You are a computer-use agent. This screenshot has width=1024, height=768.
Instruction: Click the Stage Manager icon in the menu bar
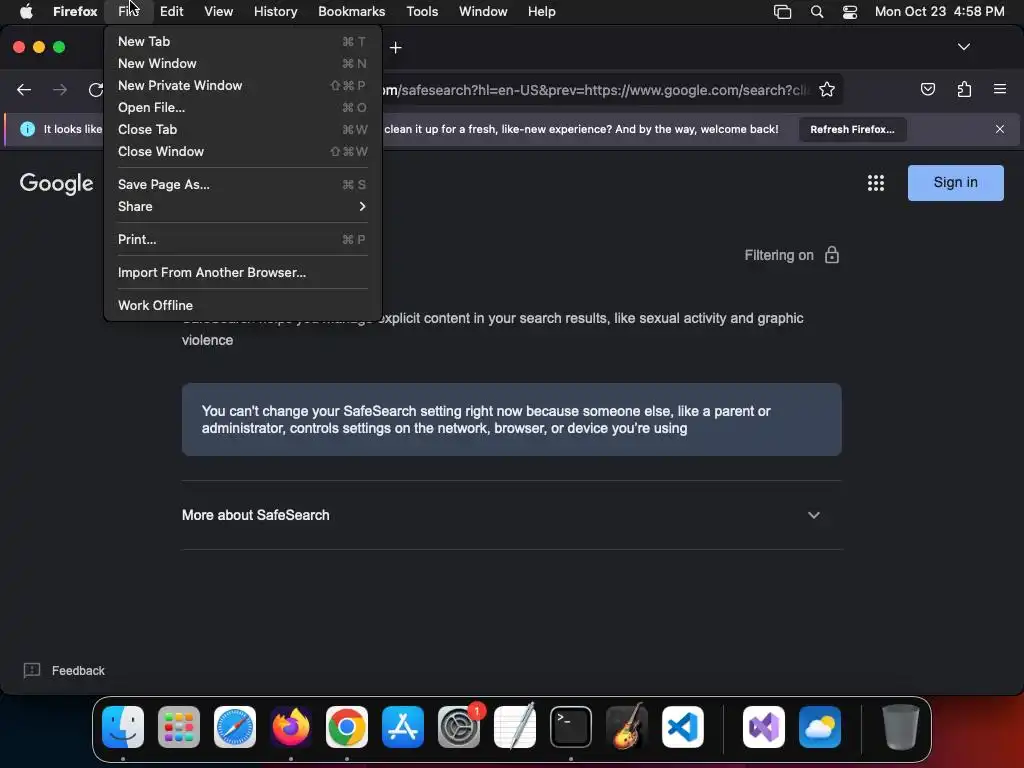(782, 12)
